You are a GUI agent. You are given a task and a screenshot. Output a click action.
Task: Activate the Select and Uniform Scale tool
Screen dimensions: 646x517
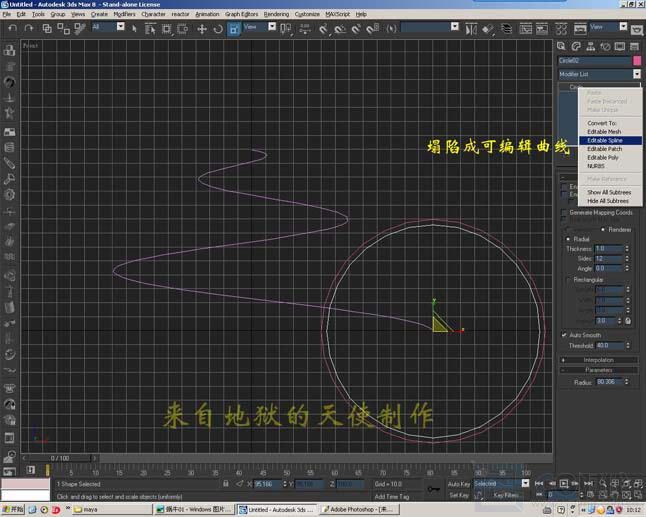(x=234, y=29)
